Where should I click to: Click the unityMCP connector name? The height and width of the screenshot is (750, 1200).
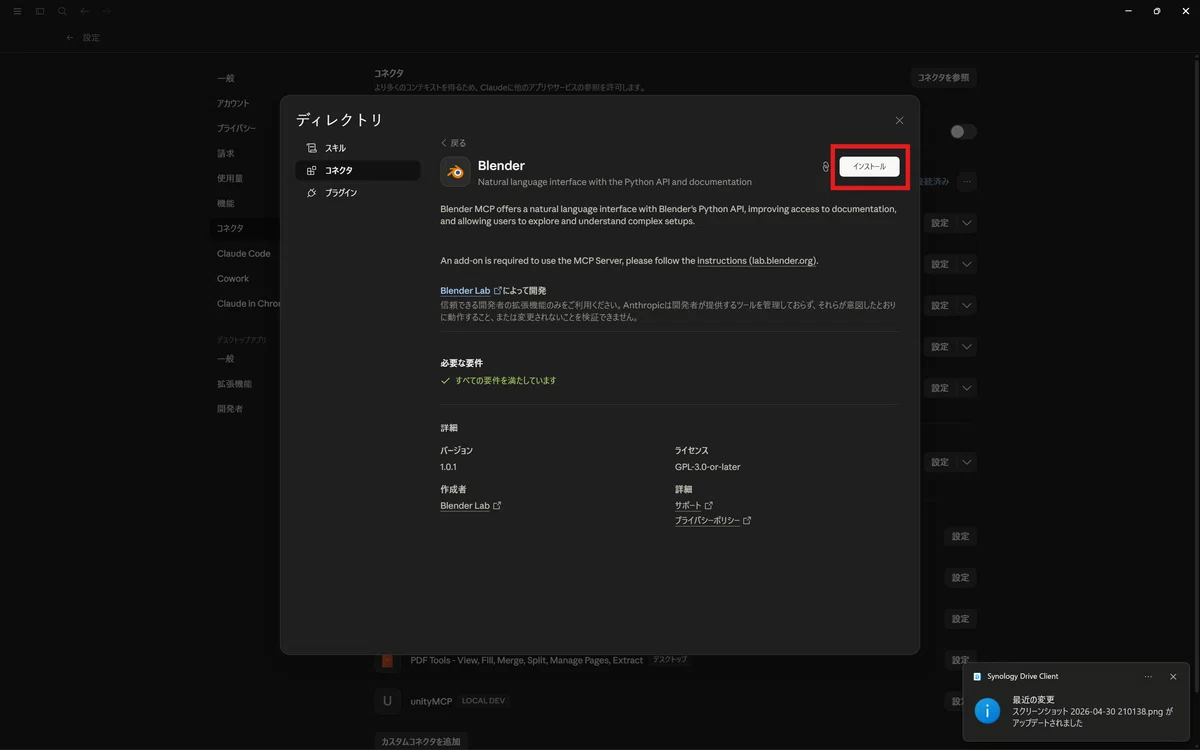431,701
